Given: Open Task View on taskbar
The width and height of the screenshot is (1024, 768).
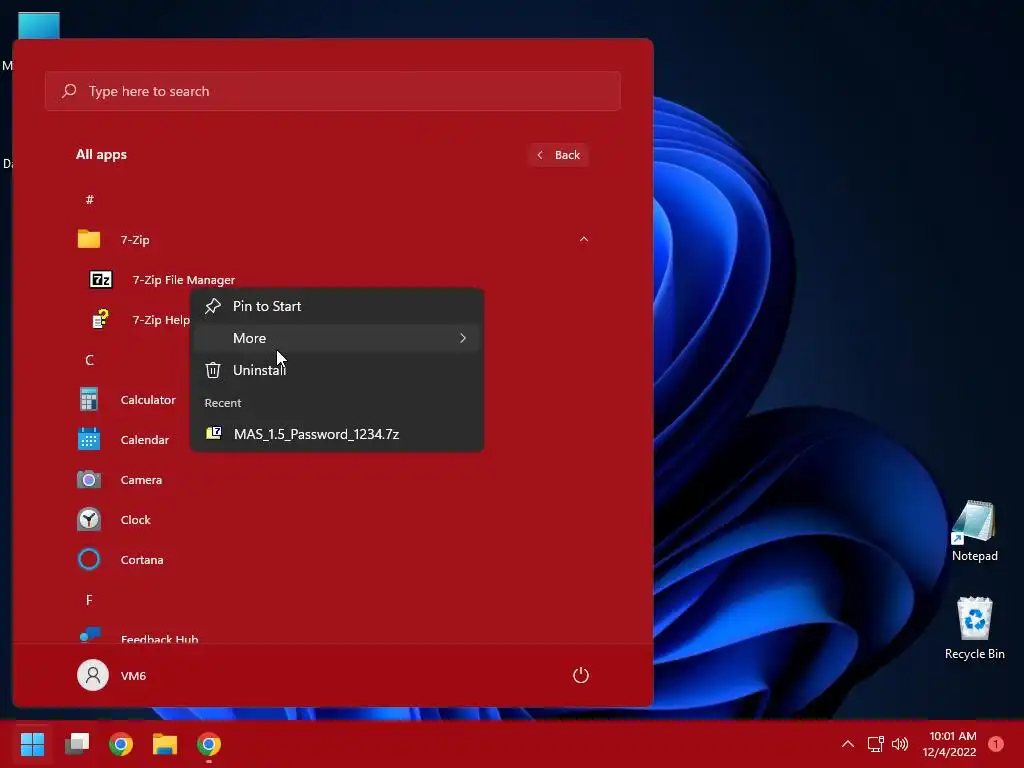Looking at the screenshot, I should click(77, 743).
